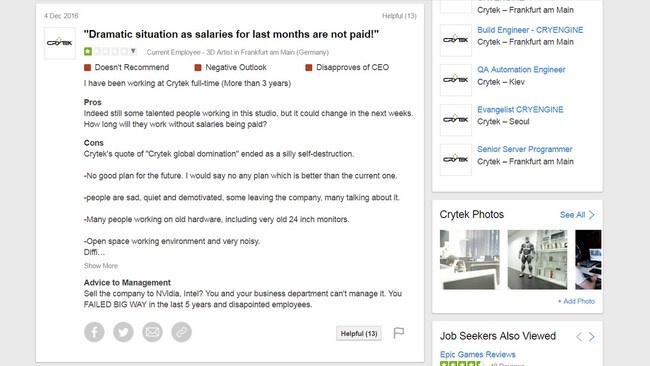Flag this review as inappropriate
This screenshot has height=366, width=650.
click(x=398, y=333)
